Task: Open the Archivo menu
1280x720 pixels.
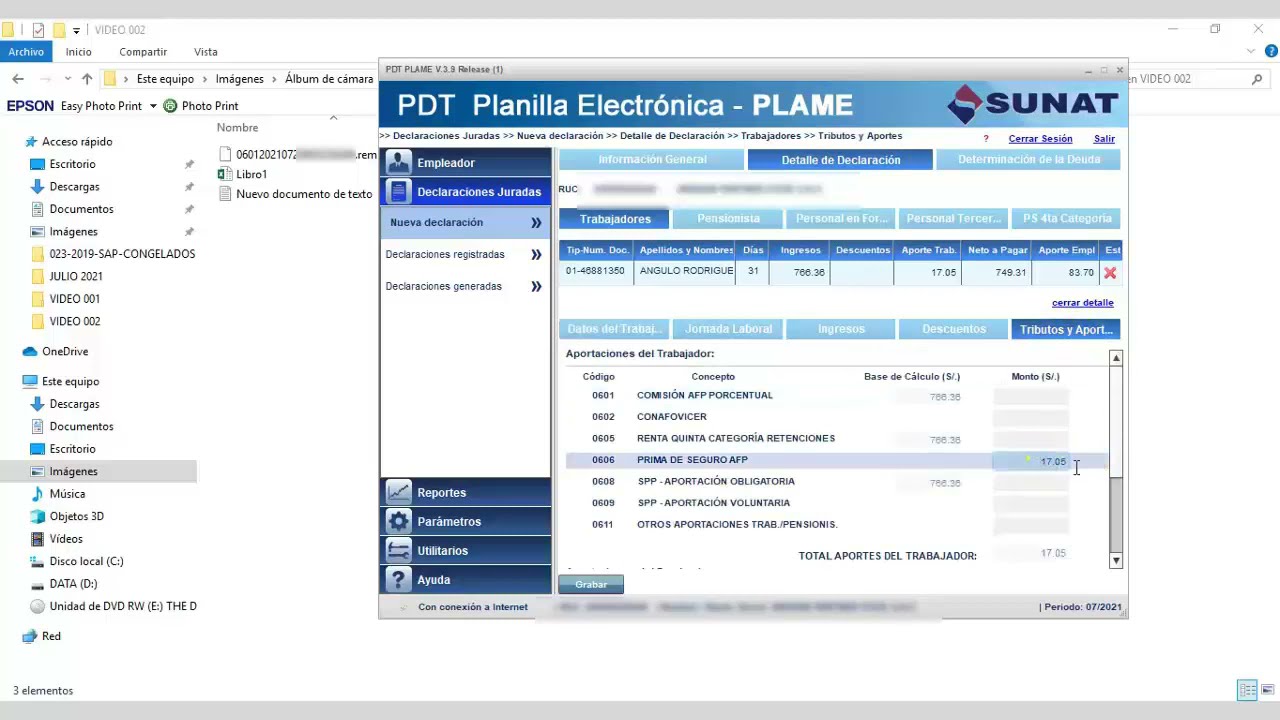Action: pos(26,52)
